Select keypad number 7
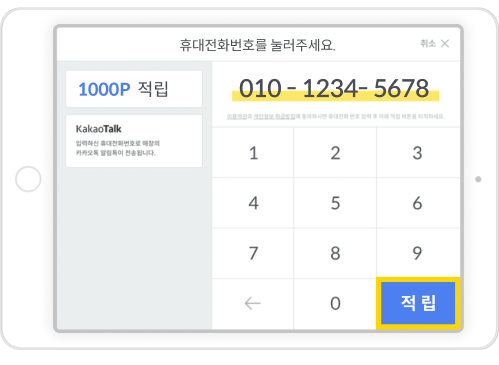499x365 pixels. (253, 253)
